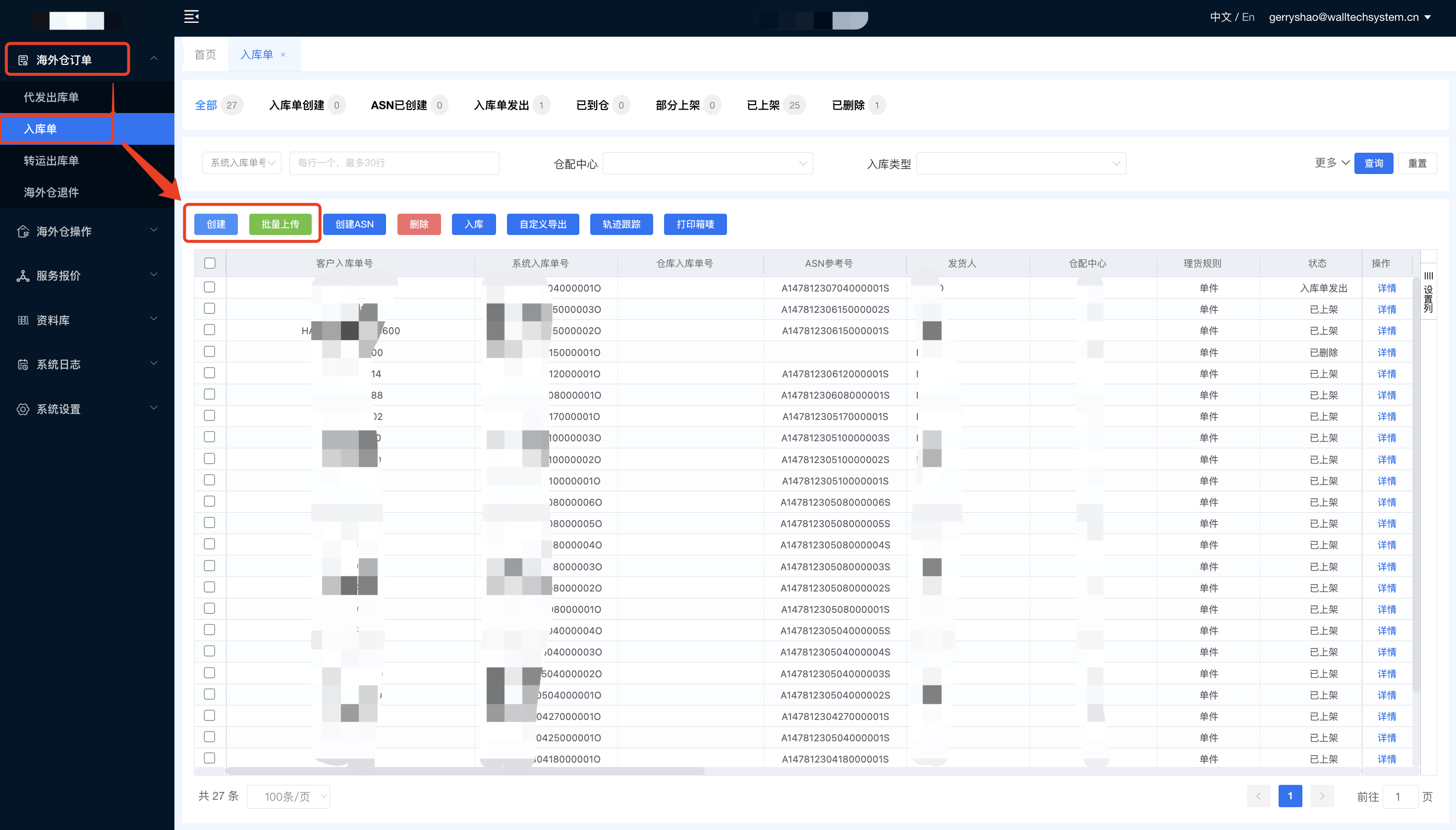The image size is (1456, 830).
Task: Open the 系统入库单号 search-type dropdown
Action: tap(242, 163)
